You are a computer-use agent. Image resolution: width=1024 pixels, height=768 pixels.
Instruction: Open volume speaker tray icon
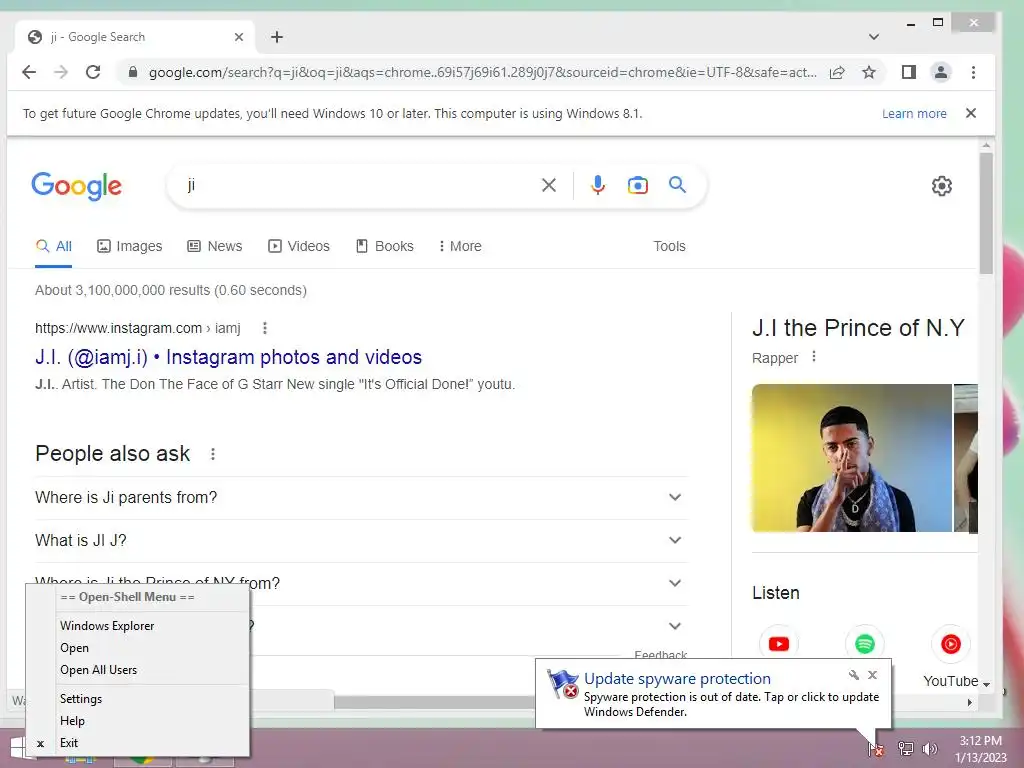(930, 748)
